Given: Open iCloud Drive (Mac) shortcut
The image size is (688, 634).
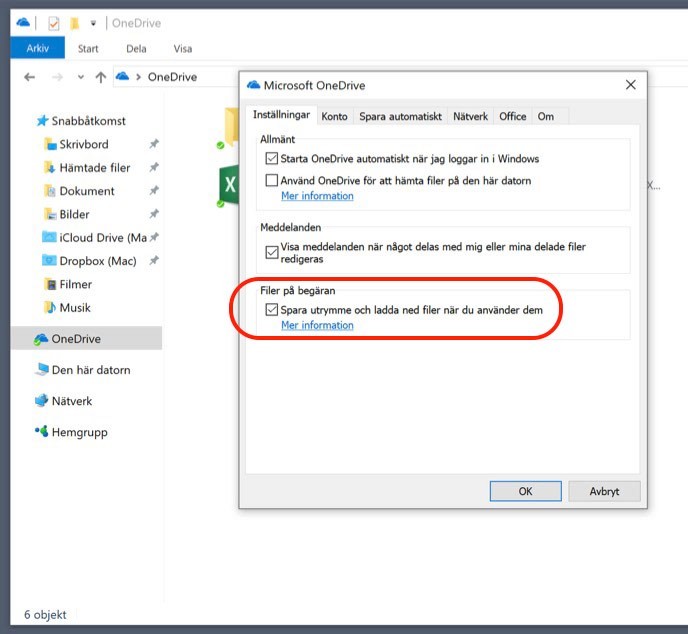Looking at the screenshot, I should (x=103, y=237).
